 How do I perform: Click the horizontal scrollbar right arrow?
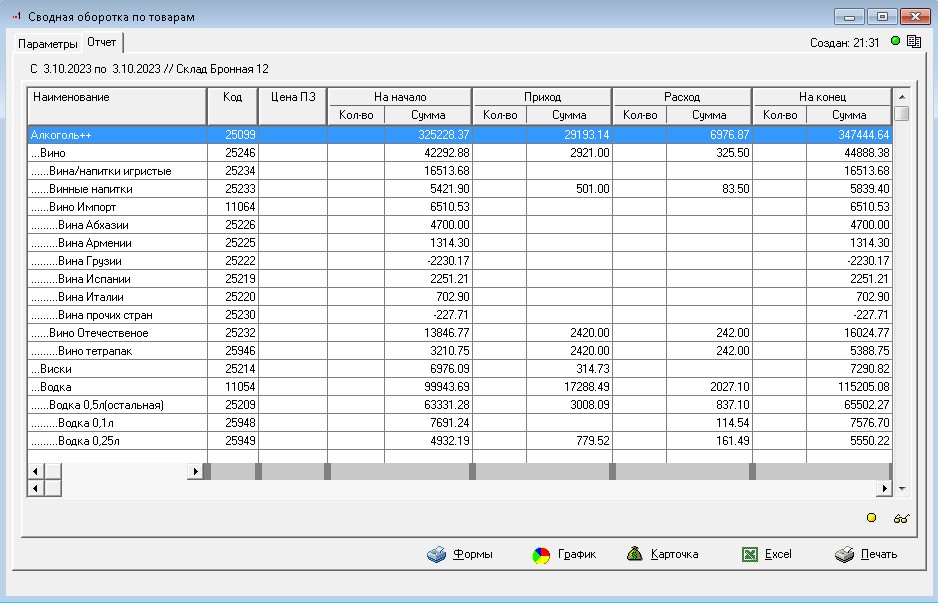pos(884,488)
